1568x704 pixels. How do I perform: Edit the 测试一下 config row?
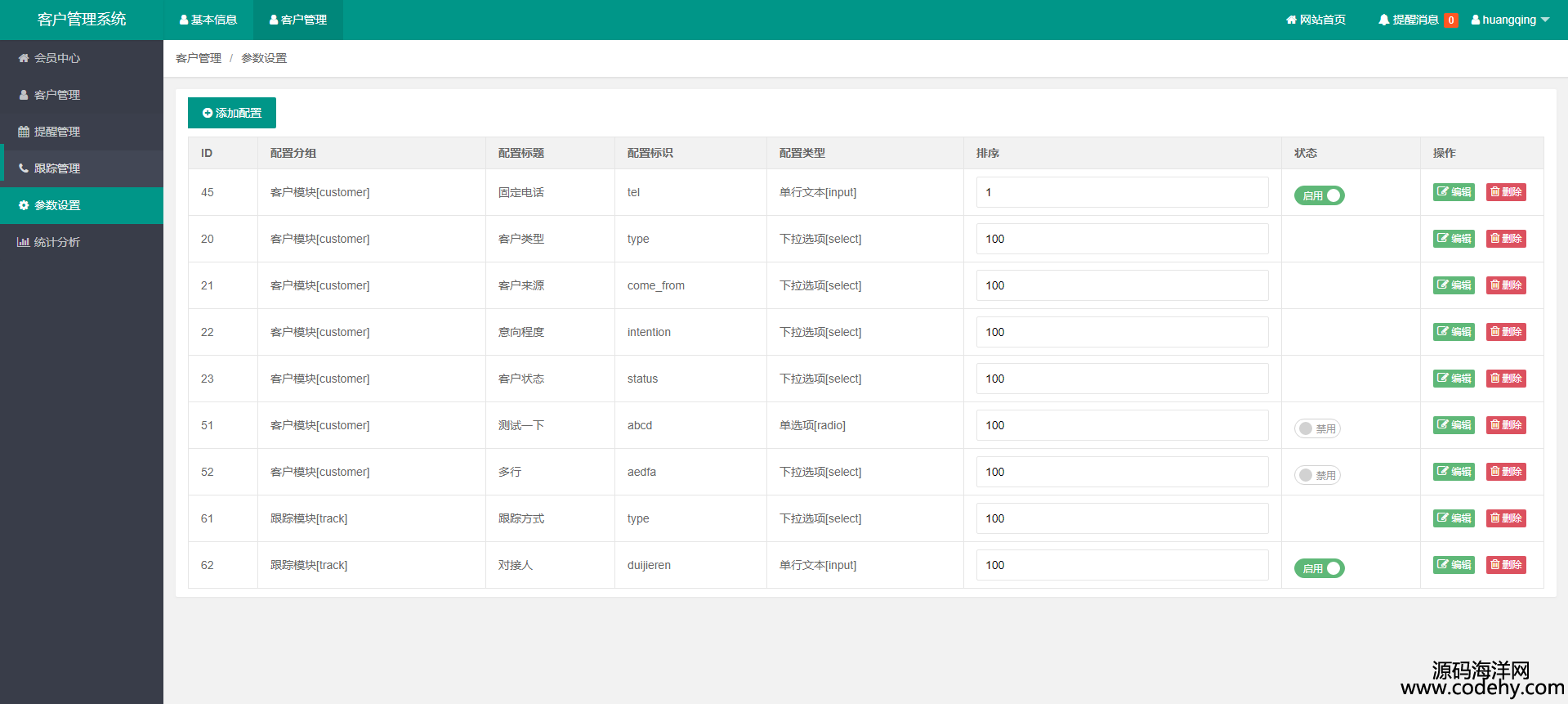click(x=1454, y=425)
